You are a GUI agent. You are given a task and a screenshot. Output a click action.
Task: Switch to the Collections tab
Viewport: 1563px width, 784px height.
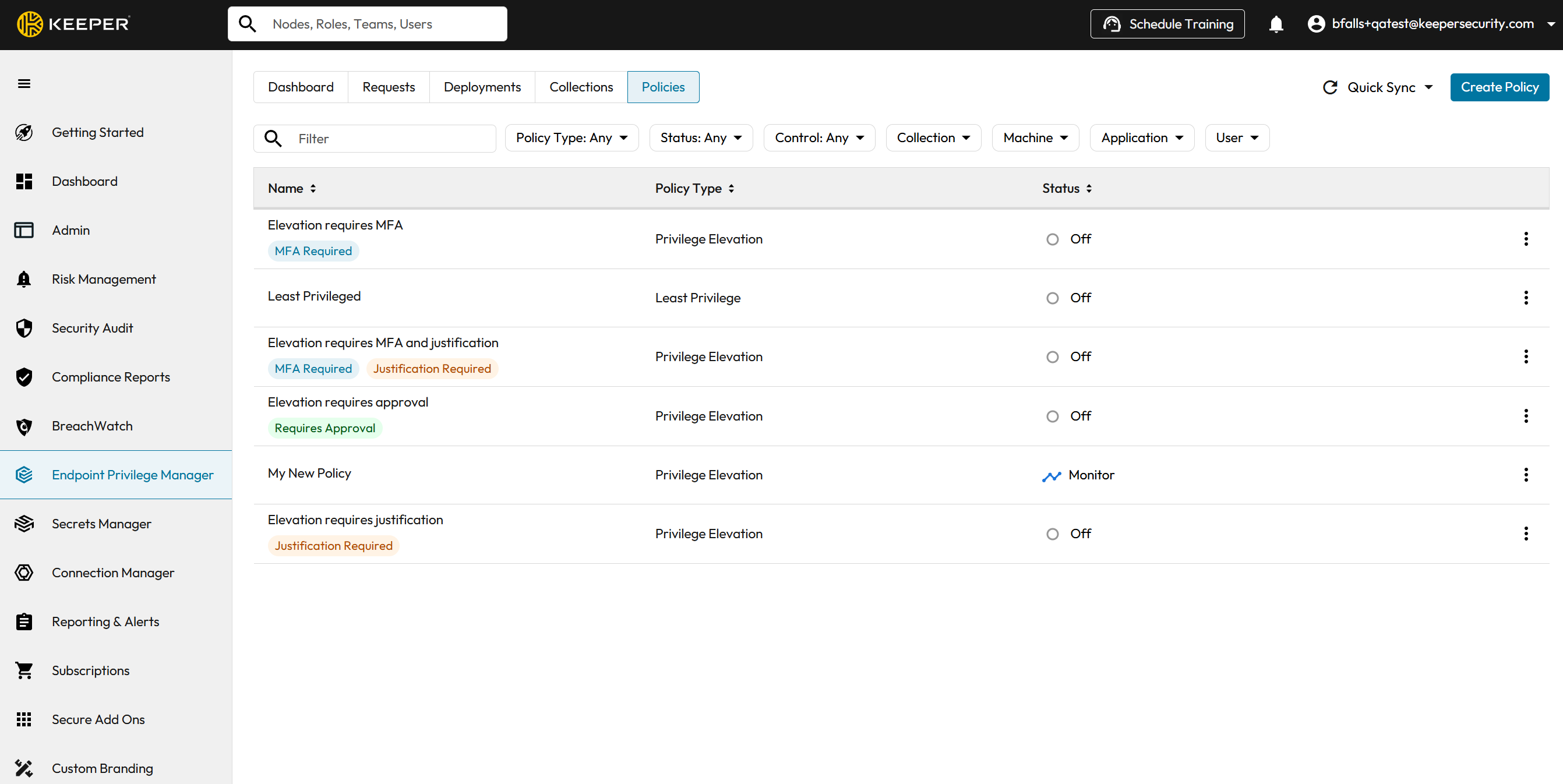pyautogui.click(x=581, y=87)
